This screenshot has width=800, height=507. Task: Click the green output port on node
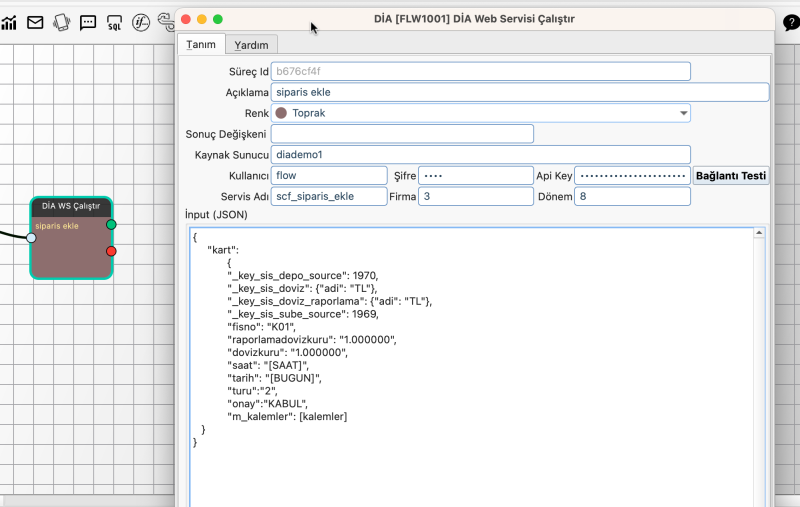coord(111,225)
